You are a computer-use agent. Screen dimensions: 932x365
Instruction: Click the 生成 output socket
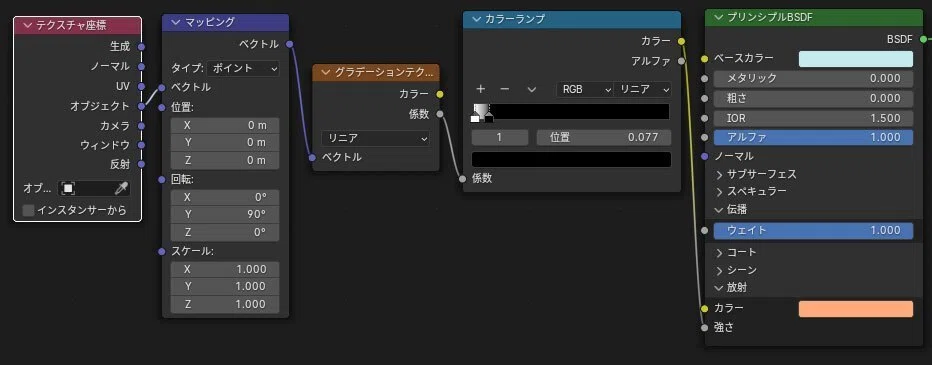coord(141,46)
